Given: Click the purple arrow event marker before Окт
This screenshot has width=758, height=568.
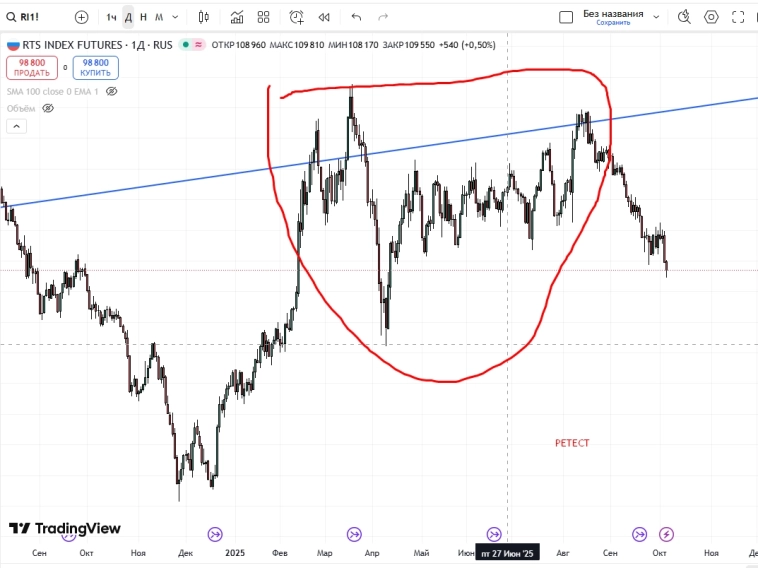Looking at the screenshot, I should click(x=640, y=535).
